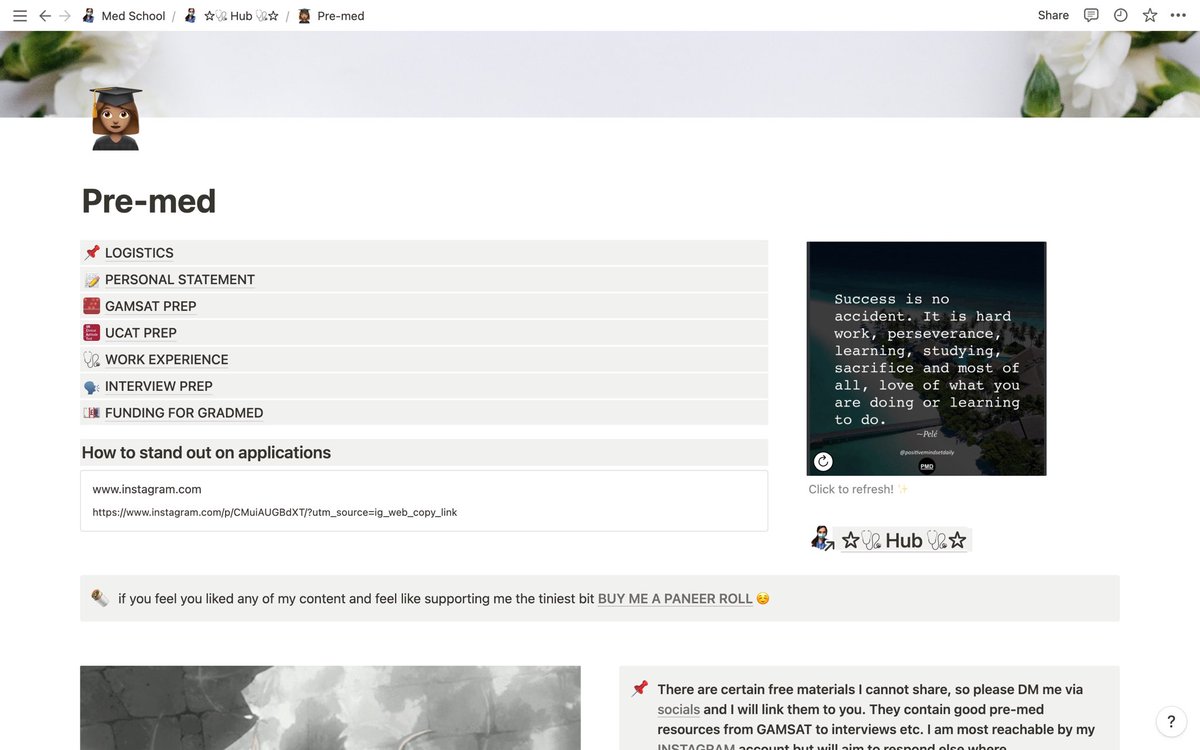
Task: View page updates clock icon
Action: 1121,15
